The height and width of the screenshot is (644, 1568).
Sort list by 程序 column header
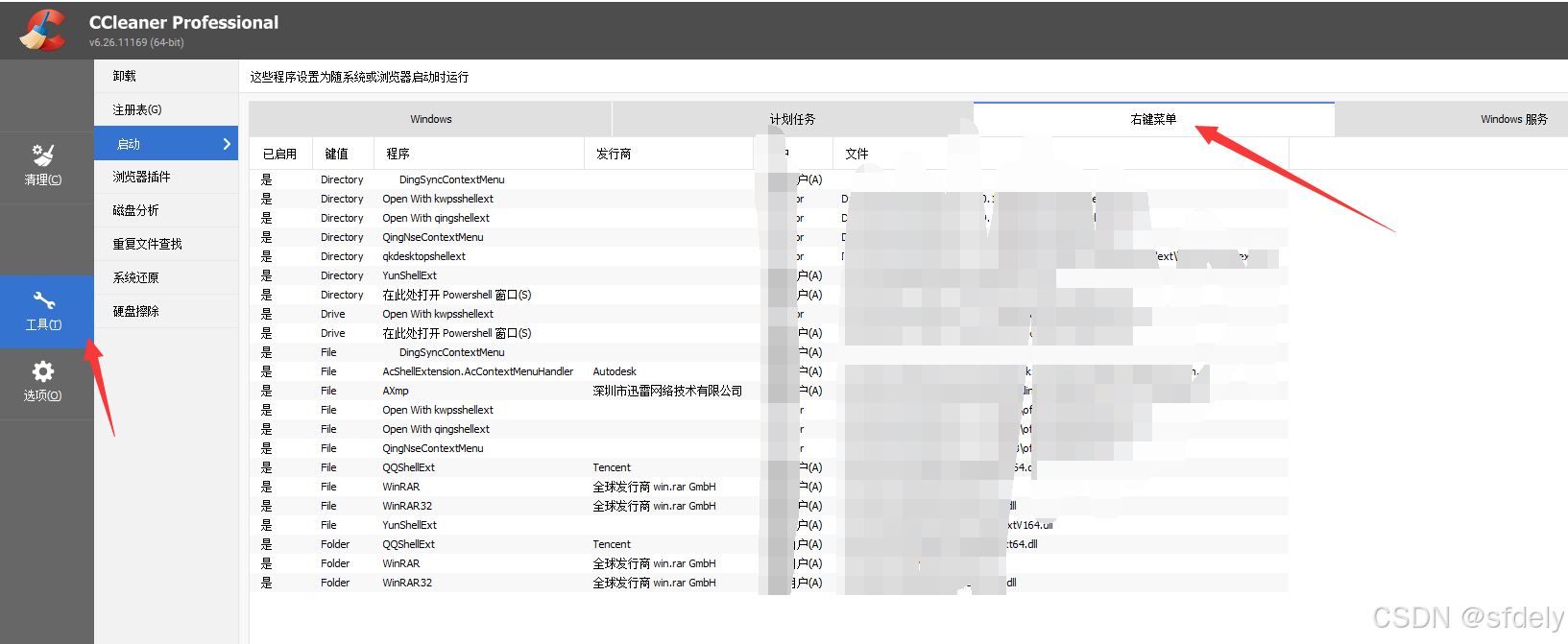coord(398,154)
